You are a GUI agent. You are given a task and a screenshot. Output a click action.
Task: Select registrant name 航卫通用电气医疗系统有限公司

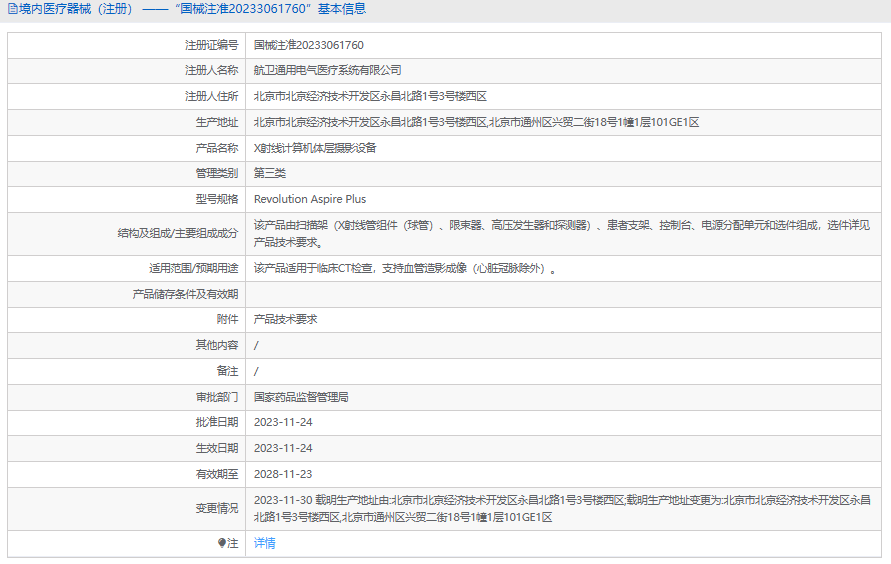(x=327, y=70)
